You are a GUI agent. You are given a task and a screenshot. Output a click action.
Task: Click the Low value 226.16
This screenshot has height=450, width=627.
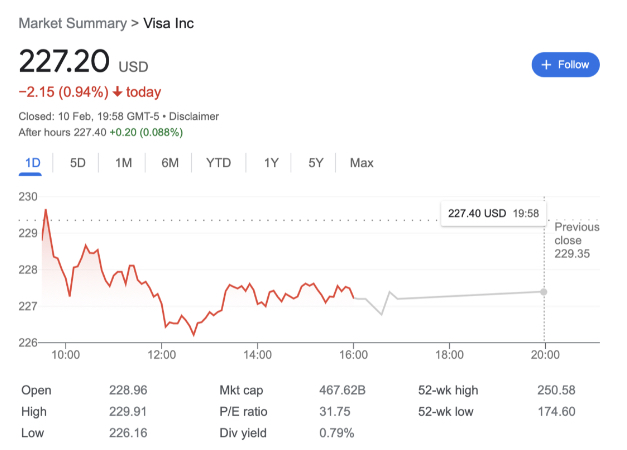point(128,433)
